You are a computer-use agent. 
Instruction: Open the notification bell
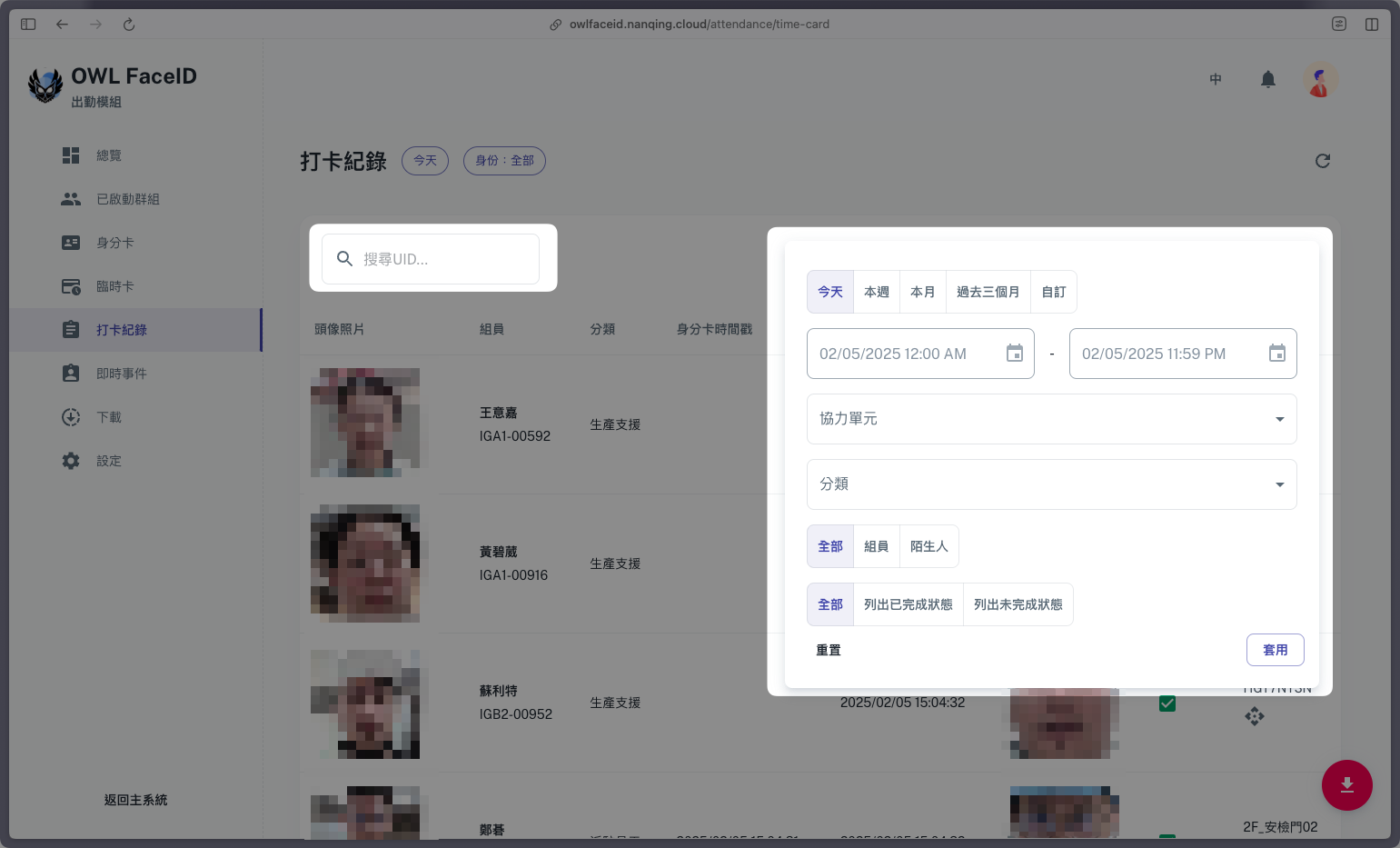click(1267, 79)
